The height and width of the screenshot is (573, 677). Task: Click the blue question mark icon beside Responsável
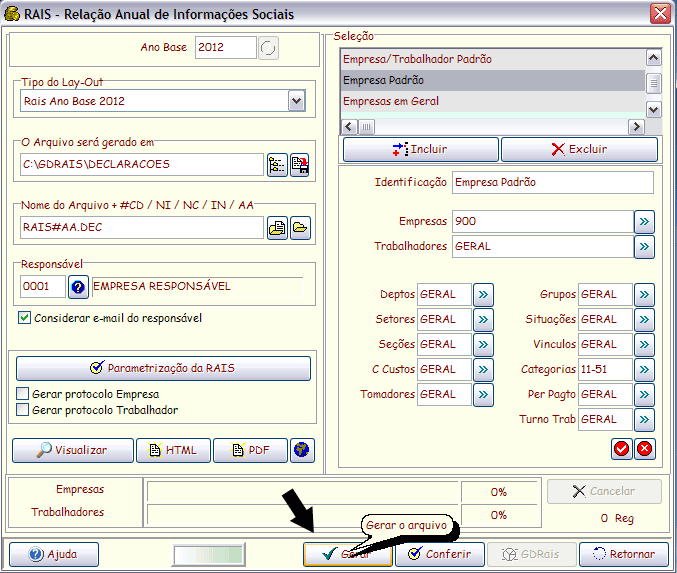[x=78, y=288]
